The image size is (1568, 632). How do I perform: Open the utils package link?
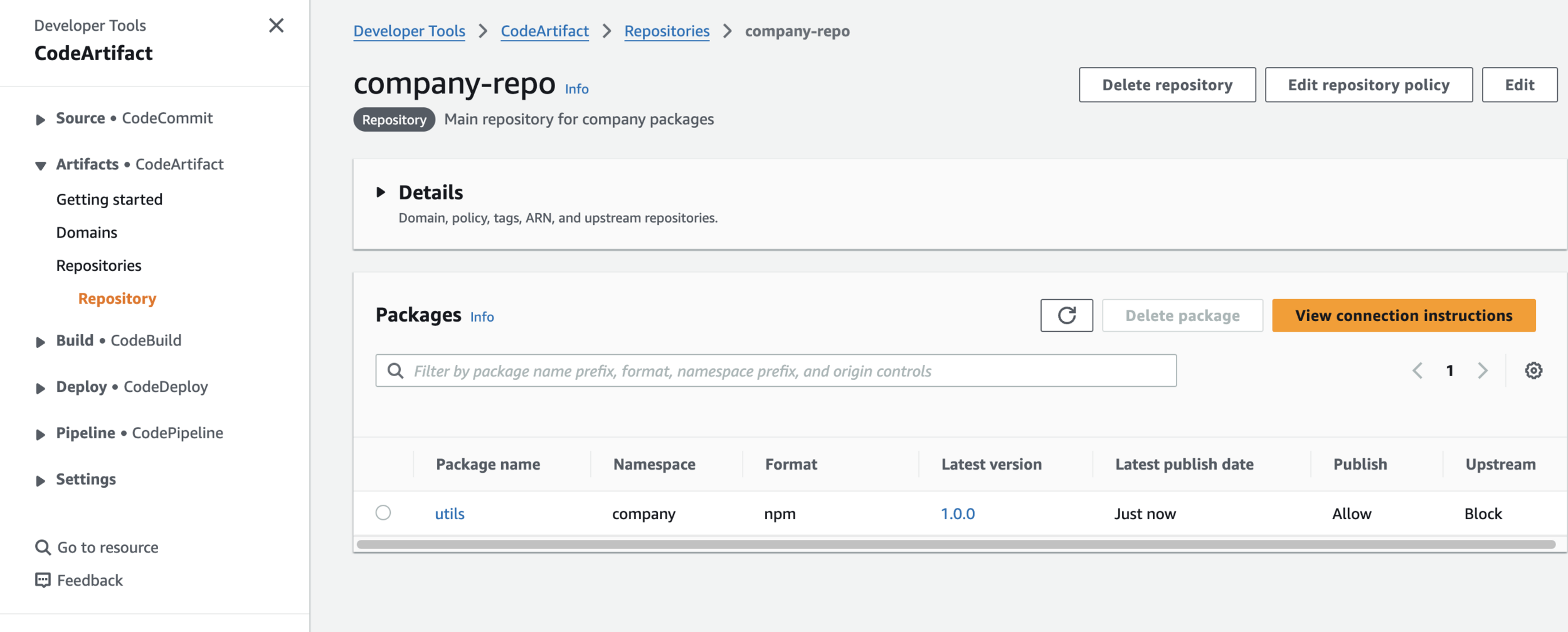coord(450,513)
